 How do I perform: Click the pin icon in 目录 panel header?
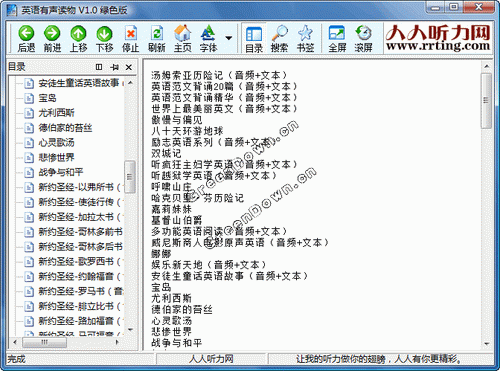pos(114,67)
